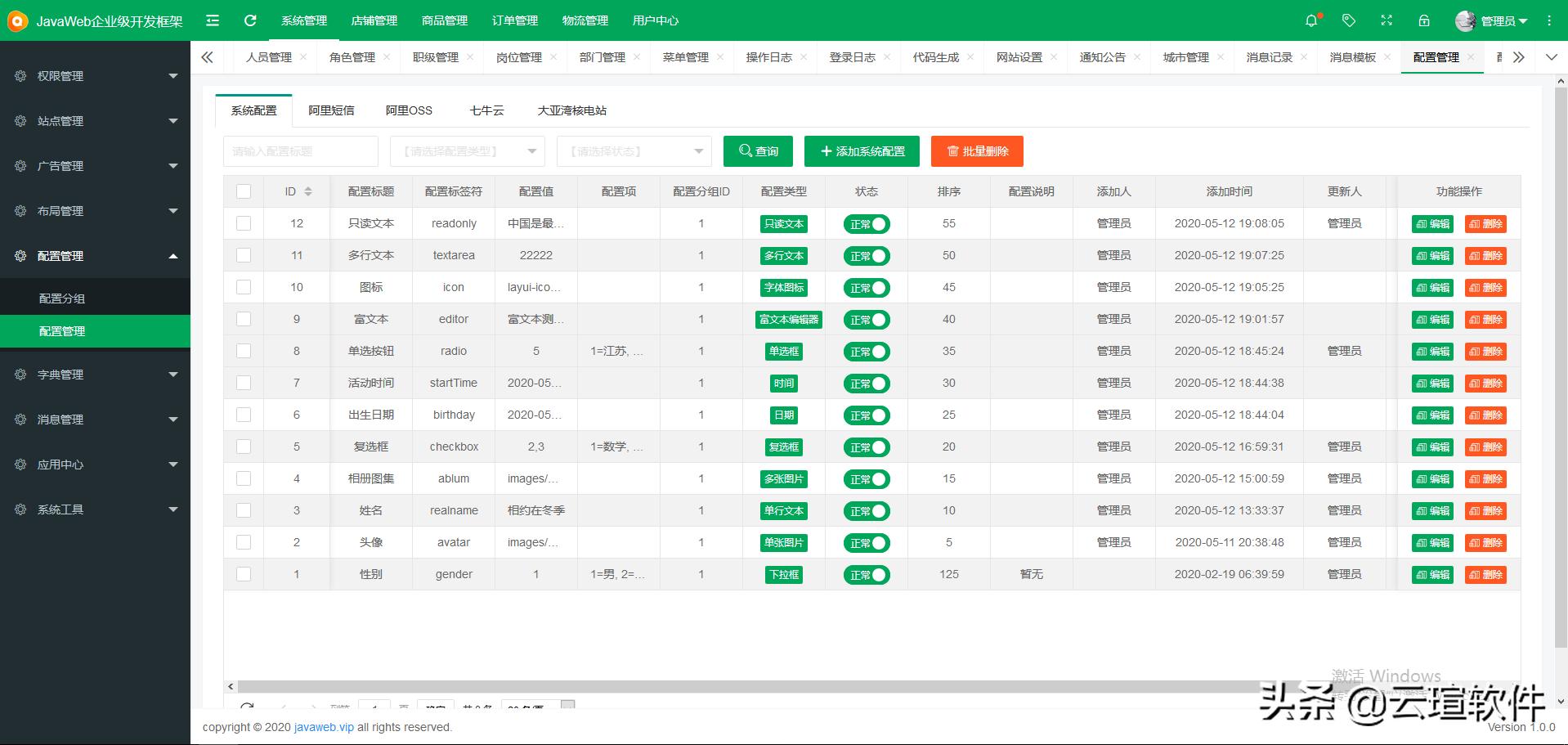
Task: Open the 请选择状态 dropdown
Action: point(634,151)
